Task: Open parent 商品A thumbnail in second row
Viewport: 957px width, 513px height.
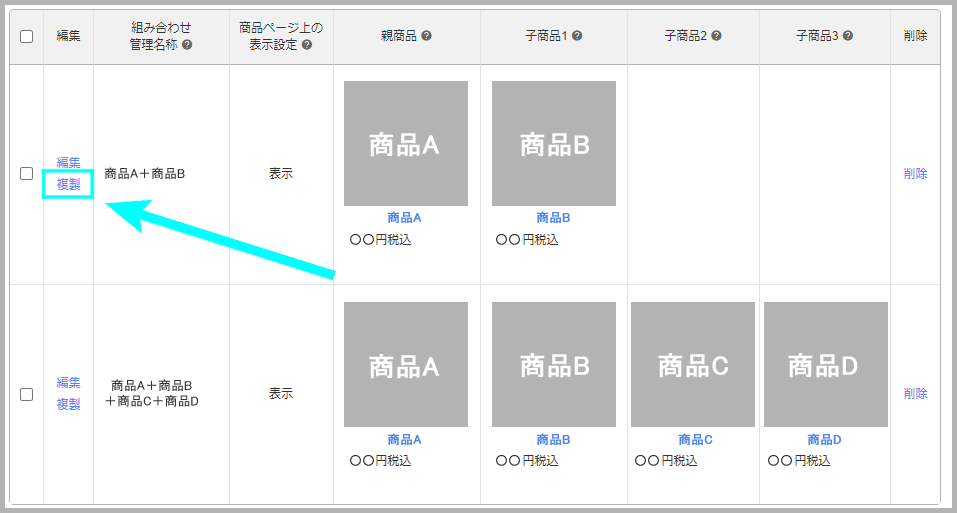Action: (406, 364)
